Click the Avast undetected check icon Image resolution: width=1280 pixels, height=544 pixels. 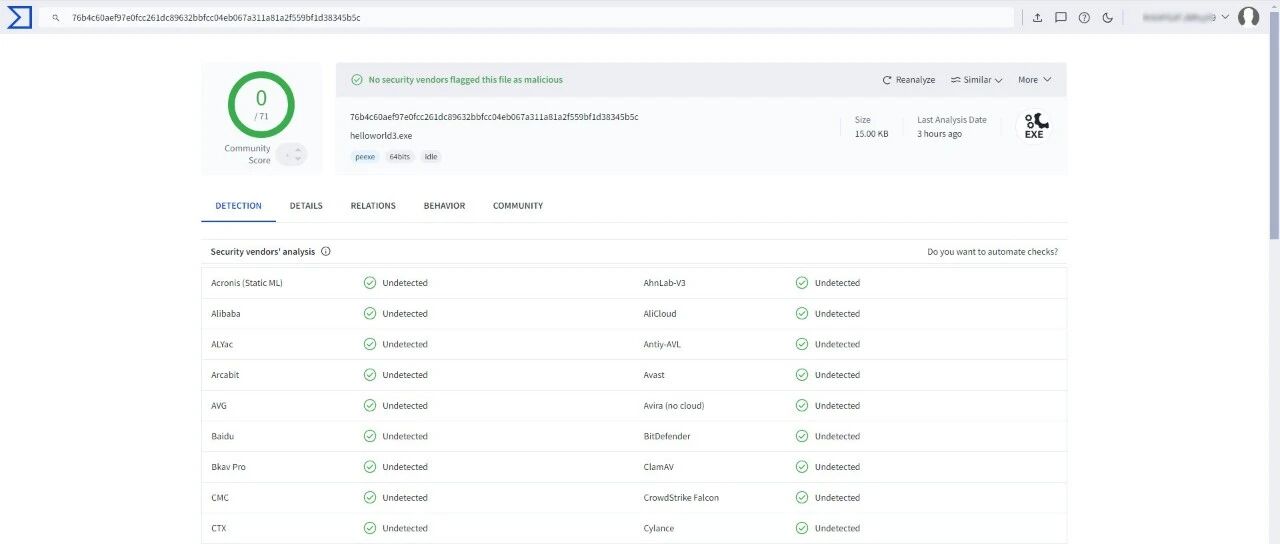802,375
